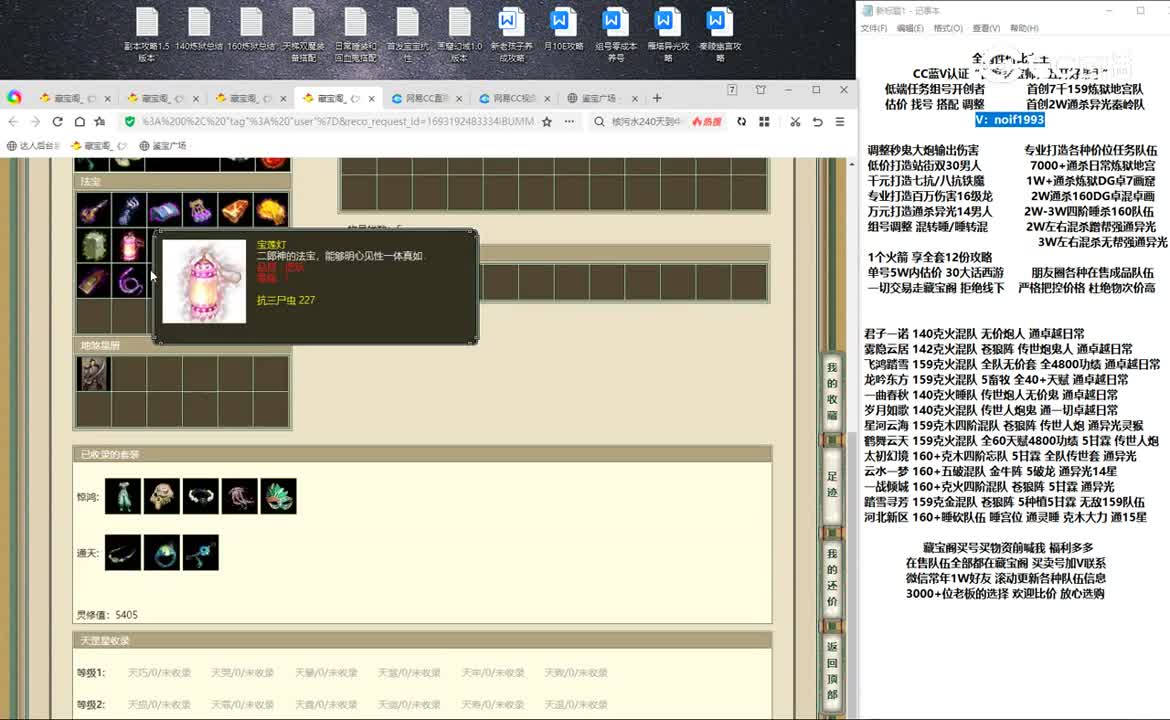This screenshot has width=1170, height=720.
Task: Open the 帮助(H) menu in Notepad
Action: point(1024,28)
